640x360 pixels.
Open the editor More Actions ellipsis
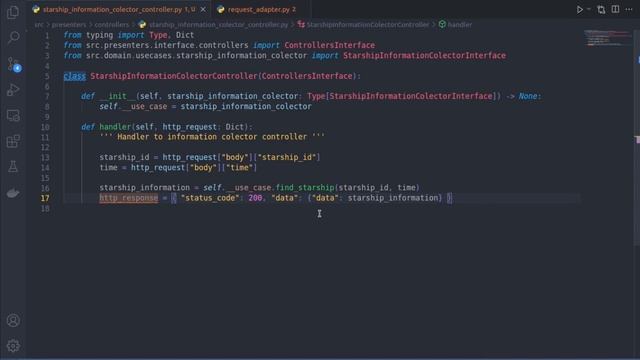pos(629,9)
